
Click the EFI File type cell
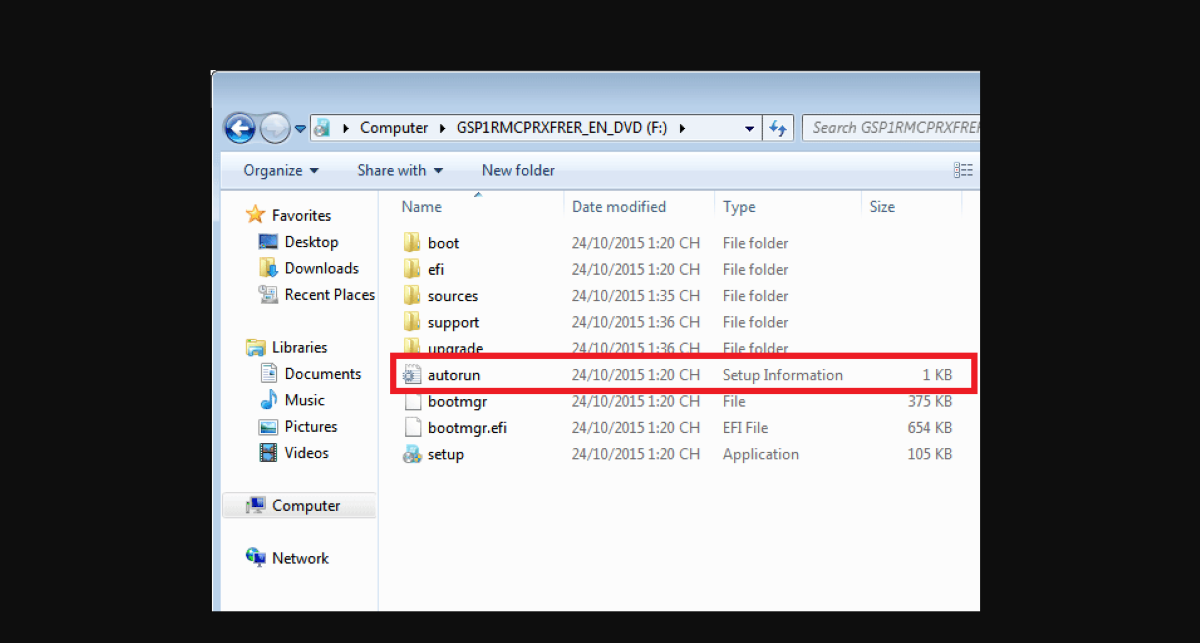(x=746, y=428)
